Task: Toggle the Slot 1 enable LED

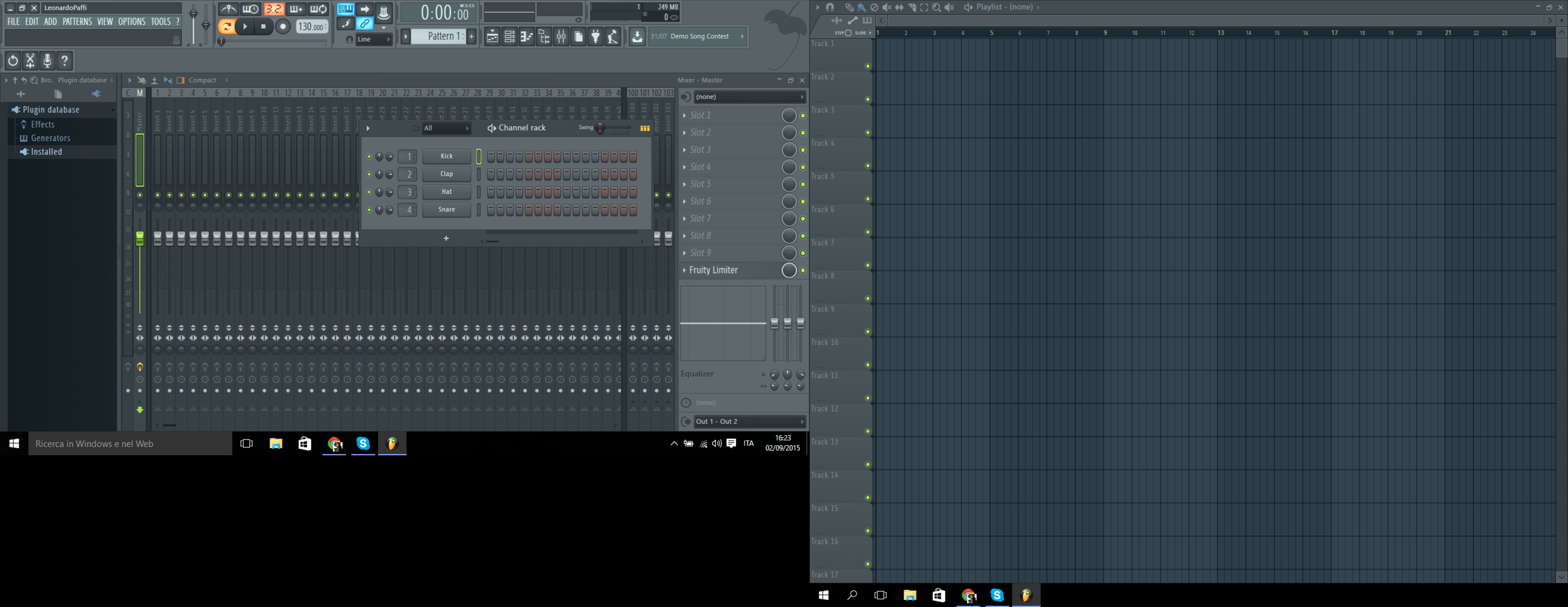Action: (x=803, y=116)
